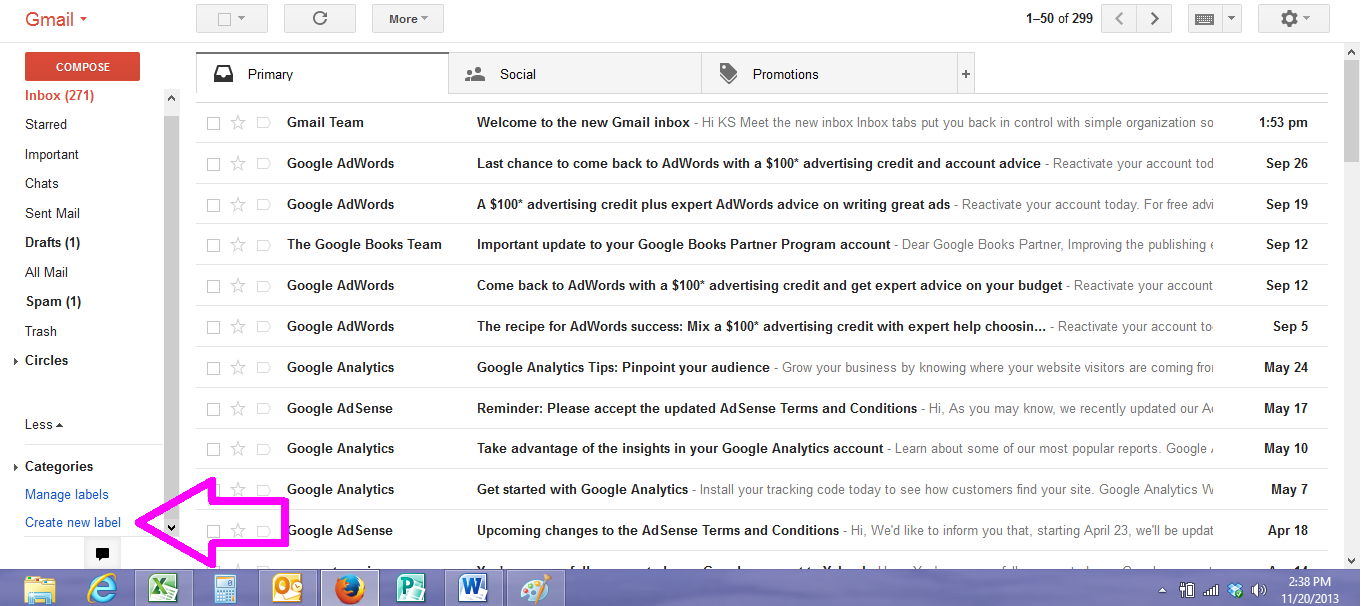Open Windows Explorer from taskbar

pos(39,589)
